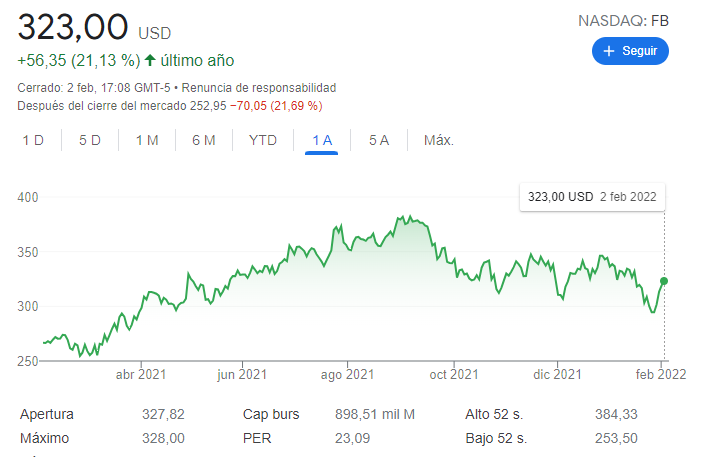Click the último año label

(197, 60)
